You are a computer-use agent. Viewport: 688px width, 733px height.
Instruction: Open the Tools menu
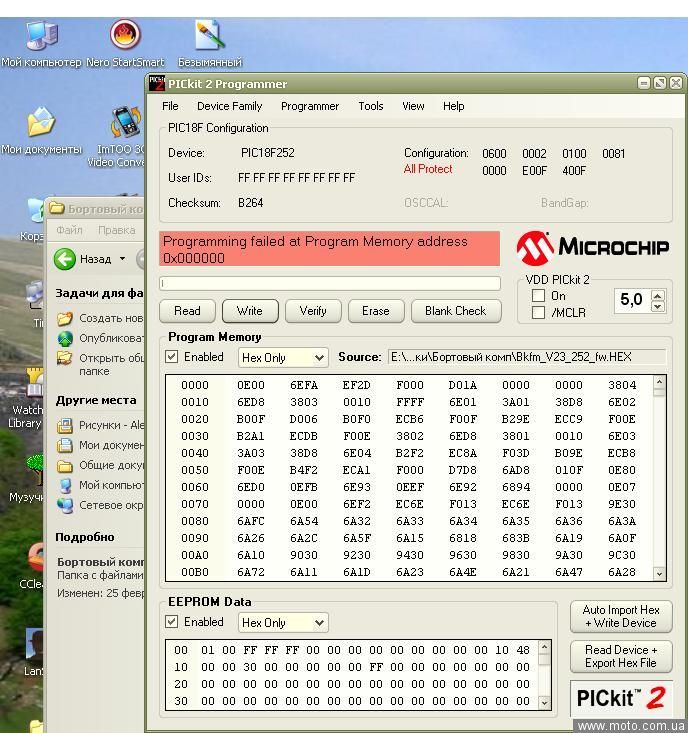point(371,106)
